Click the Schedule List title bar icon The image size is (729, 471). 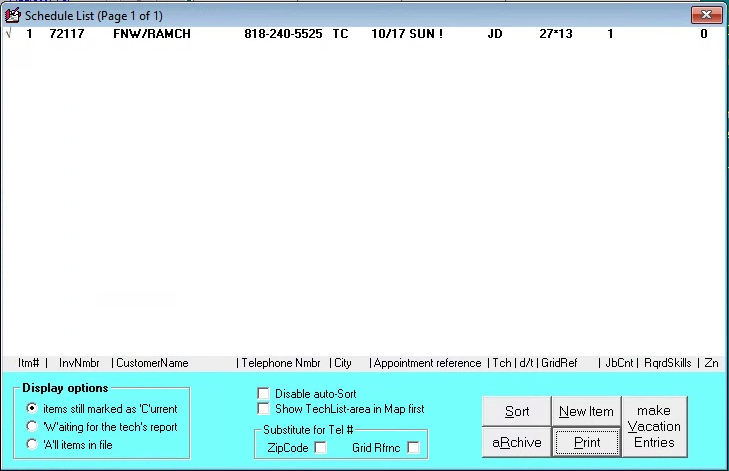[x=13, y=15]
